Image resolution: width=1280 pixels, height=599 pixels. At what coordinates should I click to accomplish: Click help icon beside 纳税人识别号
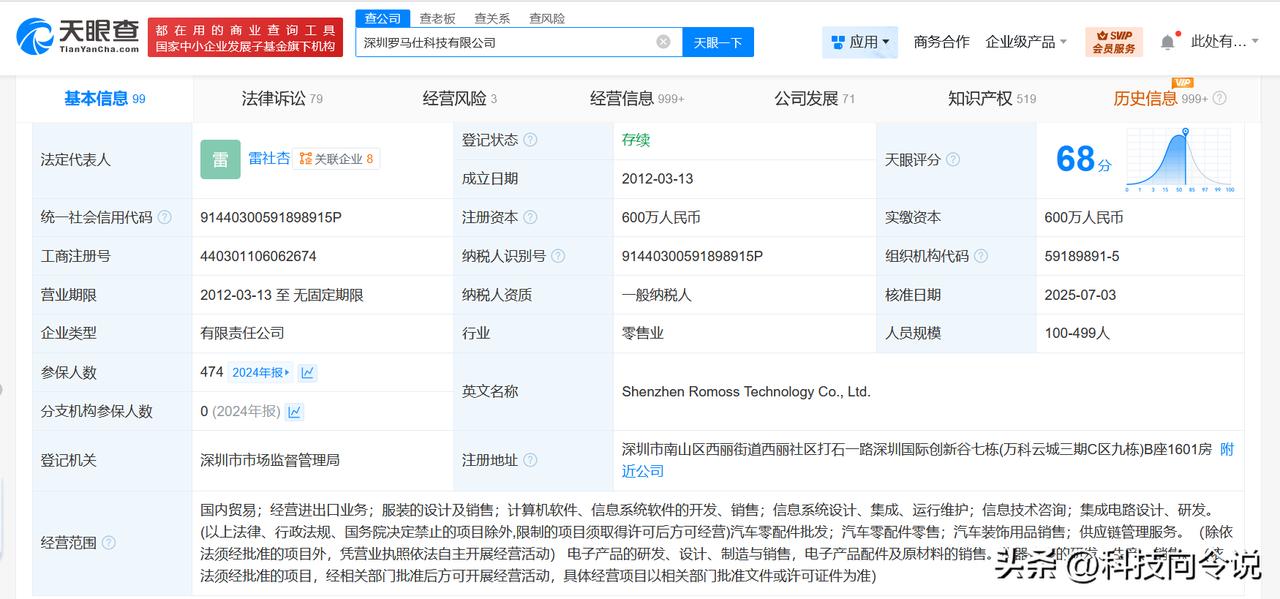558,256
